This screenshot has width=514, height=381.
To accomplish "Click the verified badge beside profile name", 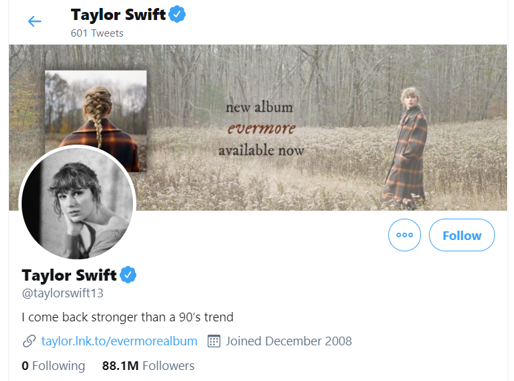I will pyautogui.click(x=128, y=275).
